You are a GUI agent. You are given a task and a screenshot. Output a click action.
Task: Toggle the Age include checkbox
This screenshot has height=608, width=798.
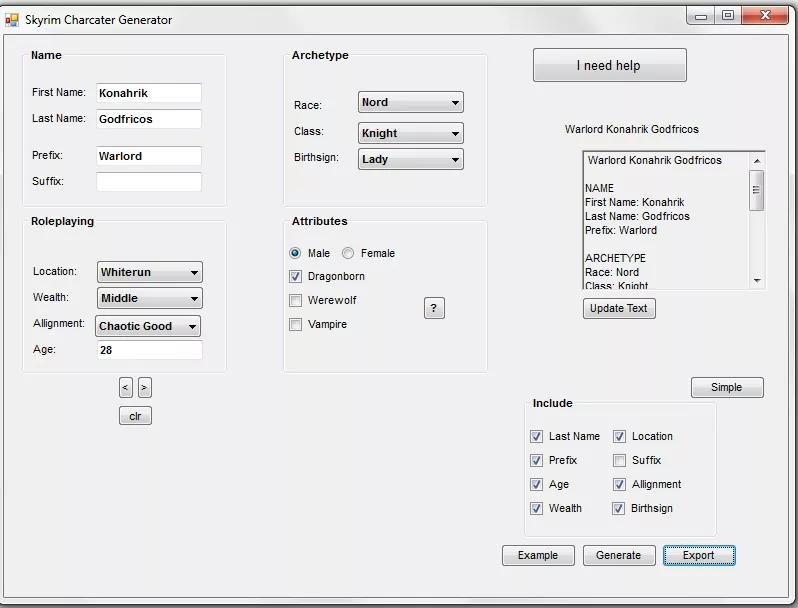[536, 484]
